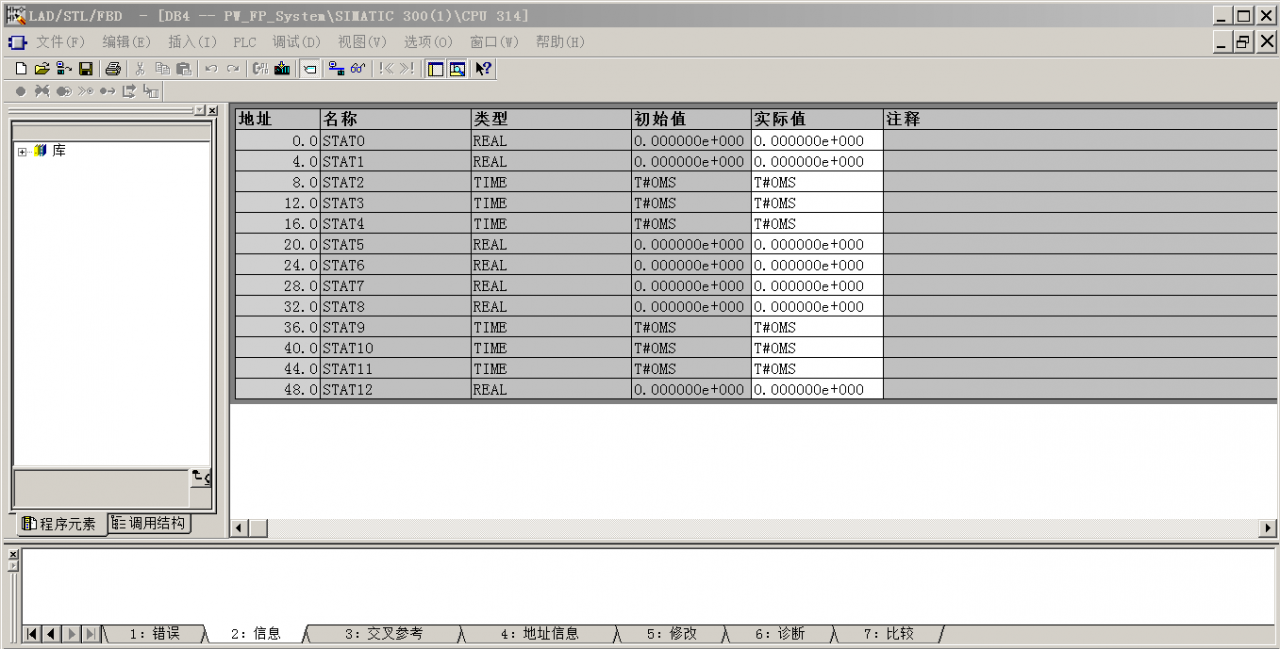Click the Paste clipboard icon

183,69
